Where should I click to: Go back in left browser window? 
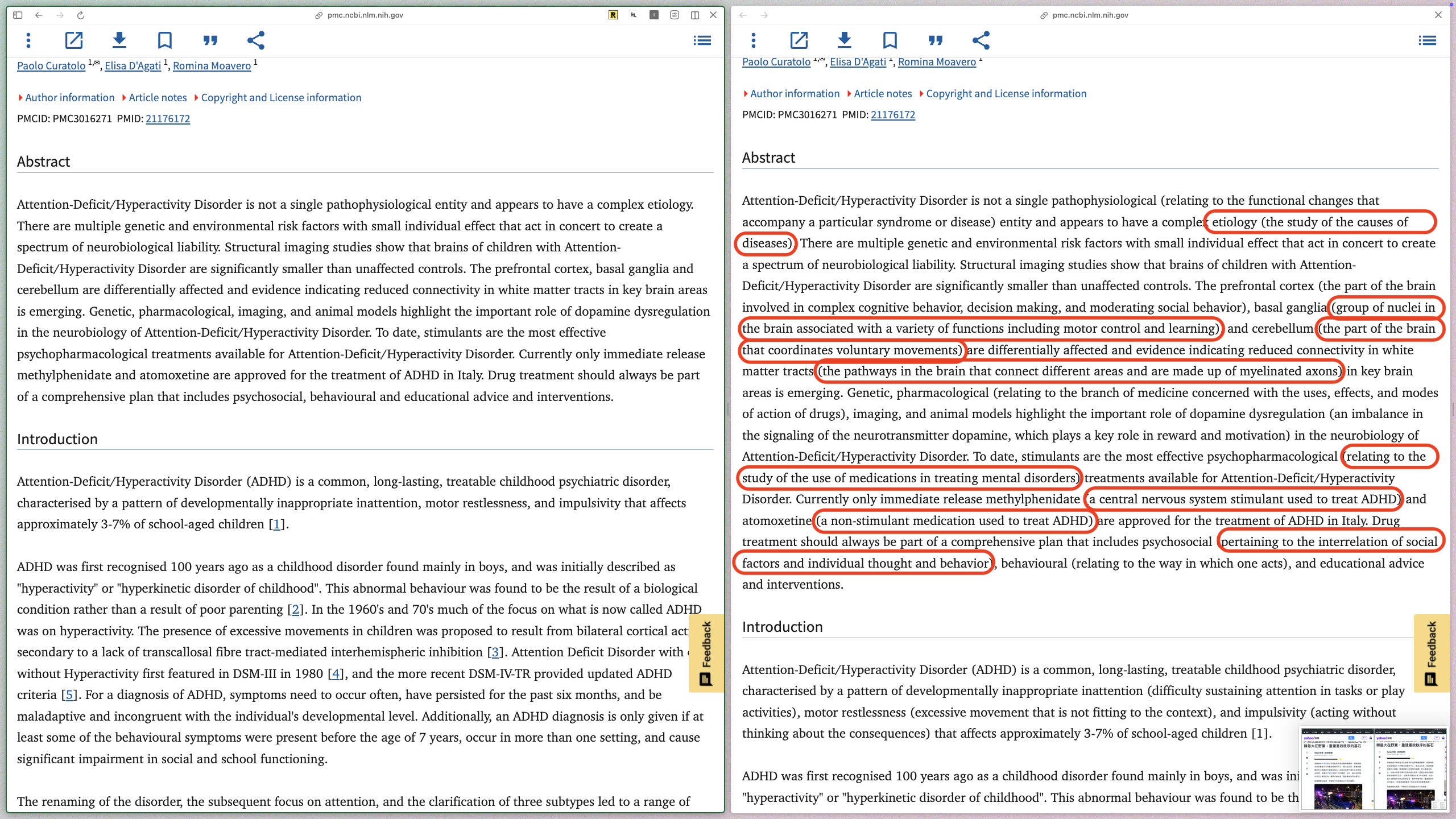(x=39, y=15)
